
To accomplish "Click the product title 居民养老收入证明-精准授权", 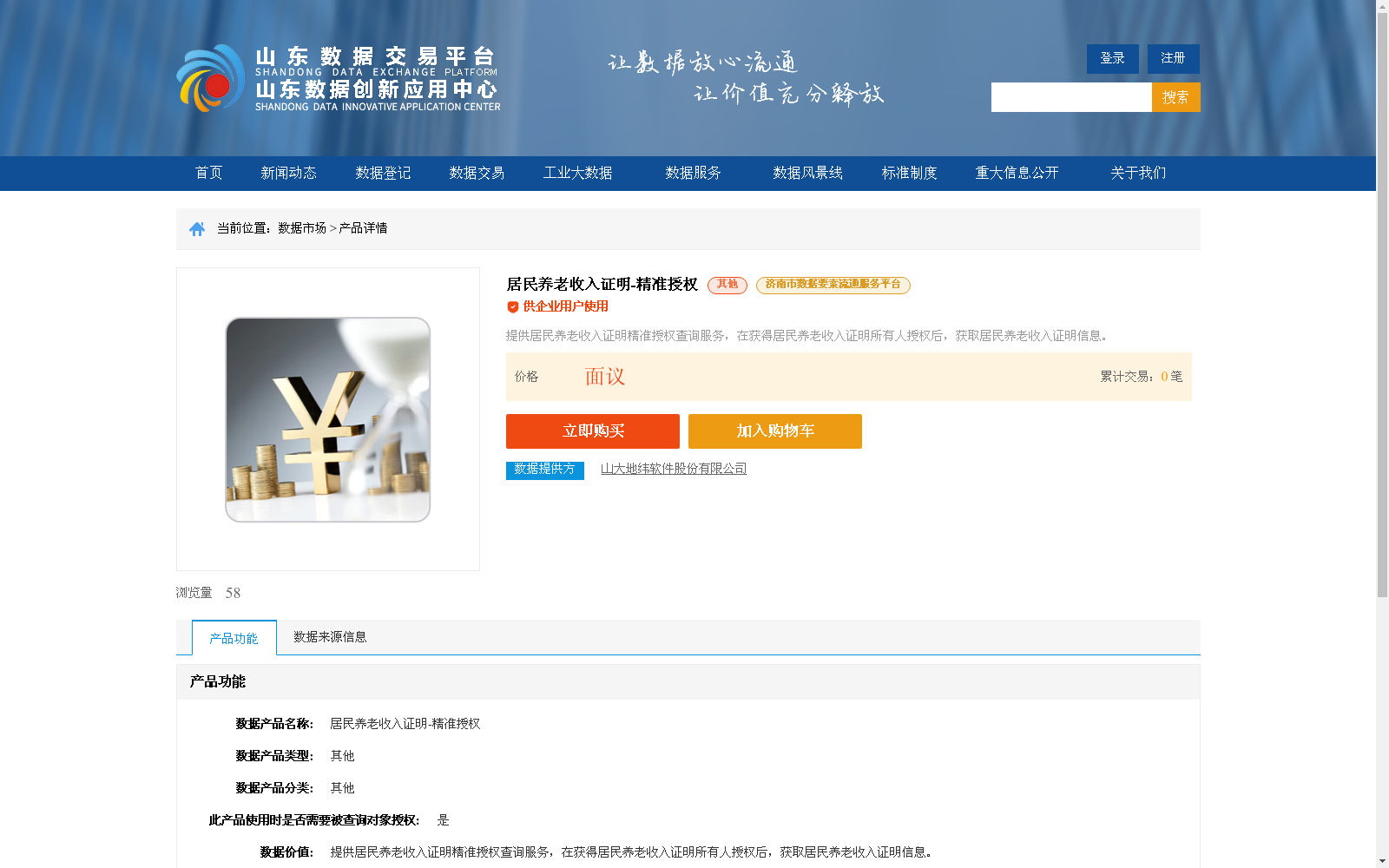I will (602, 285).
